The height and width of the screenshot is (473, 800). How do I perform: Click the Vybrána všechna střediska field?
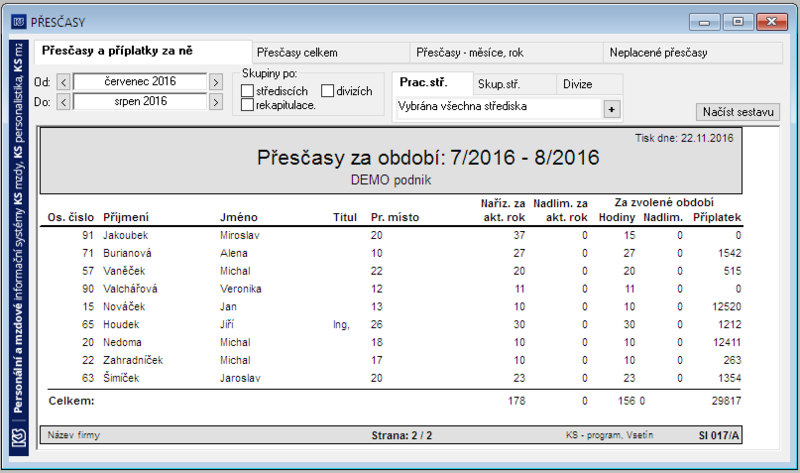(499, 107)
